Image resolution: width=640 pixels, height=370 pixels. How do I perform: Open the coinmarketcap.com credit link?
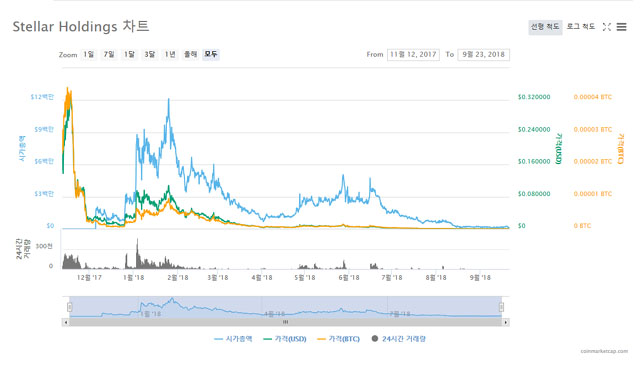pos(604,351)
